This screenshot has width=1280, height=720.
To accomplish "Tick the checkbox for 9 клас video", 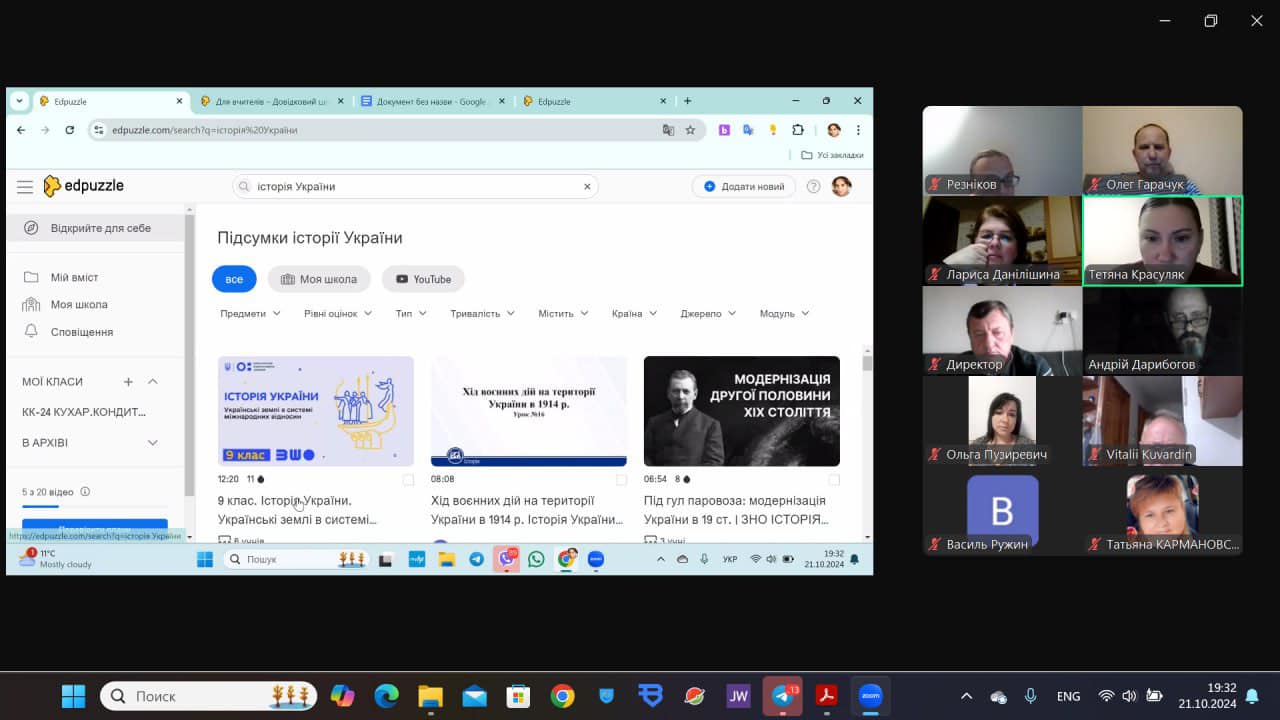I will (x=407, y=480).
